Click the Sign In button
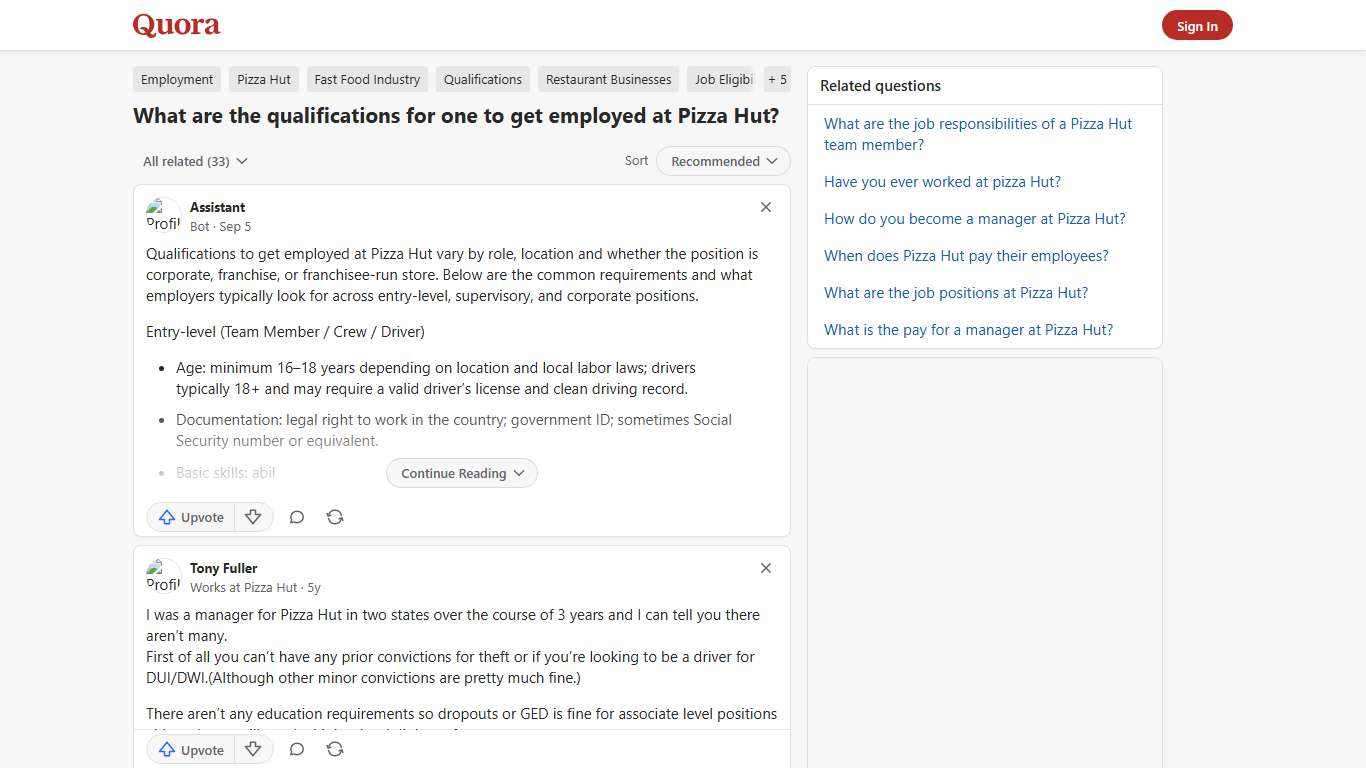Viewport: 1366px width, 768px height. pos(1197,25)
